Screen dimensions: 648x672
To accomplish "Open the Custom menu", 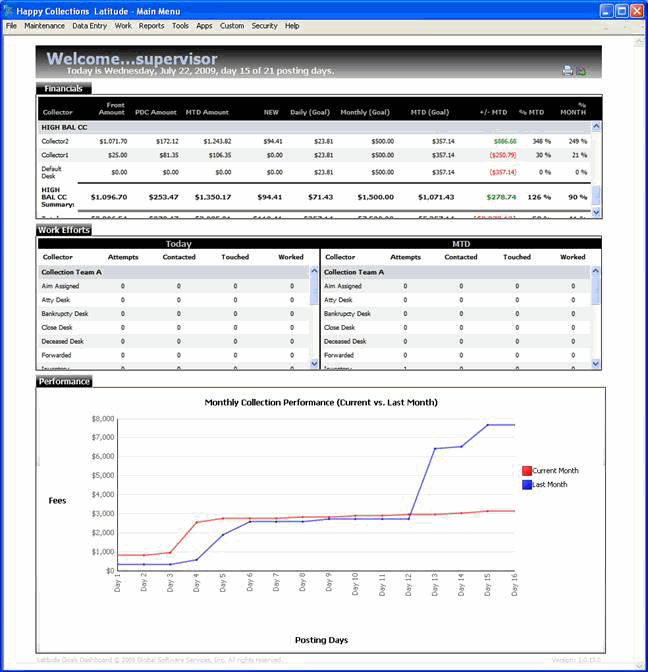I will (x=232, y=26).
